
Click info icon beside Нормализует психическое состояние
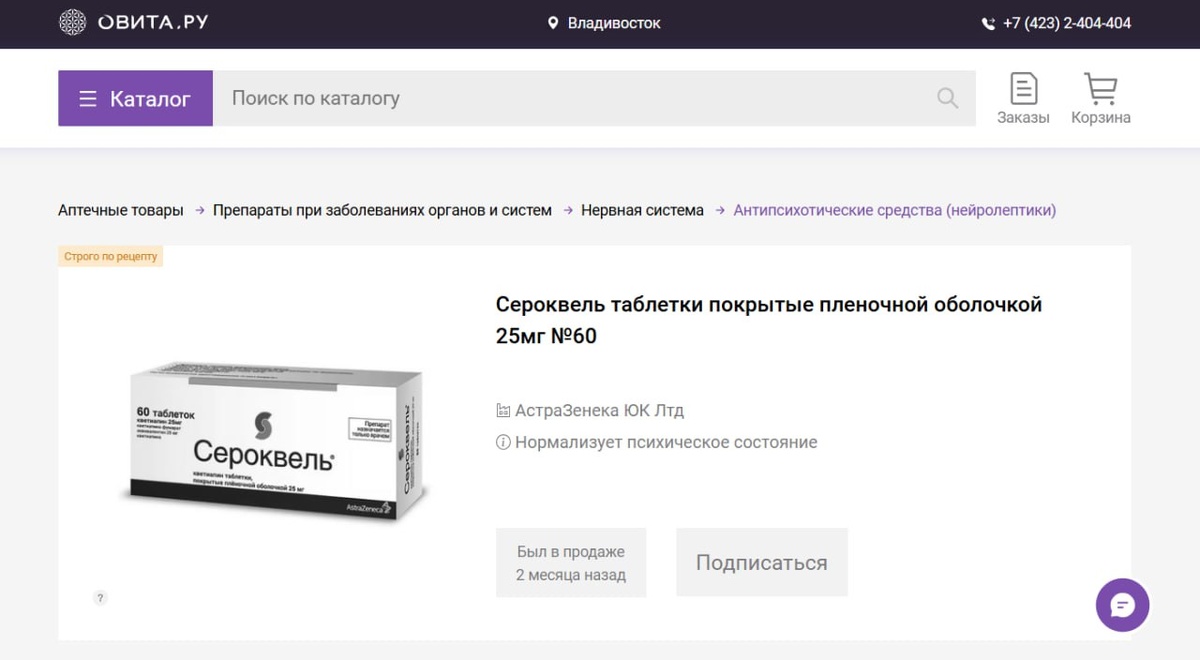click(503, 442)
